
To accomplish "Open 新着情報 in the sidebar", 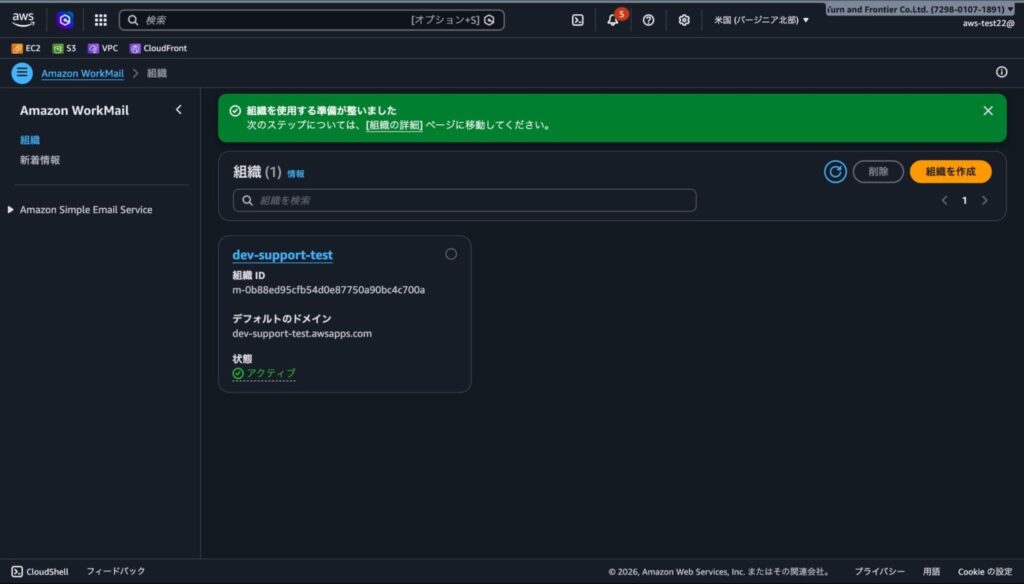I will (x=40, y=160).
